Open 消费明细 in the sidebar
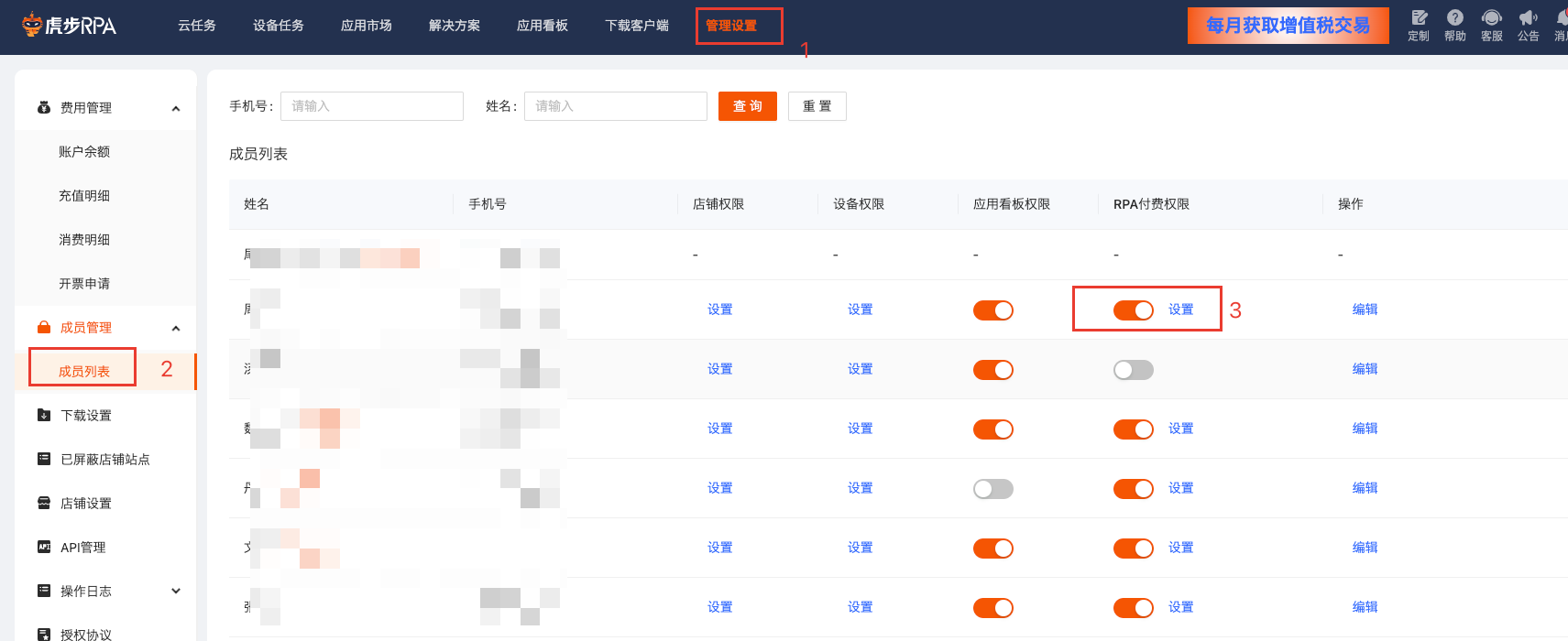This screenshot has width=1568, height=641. 84,240
